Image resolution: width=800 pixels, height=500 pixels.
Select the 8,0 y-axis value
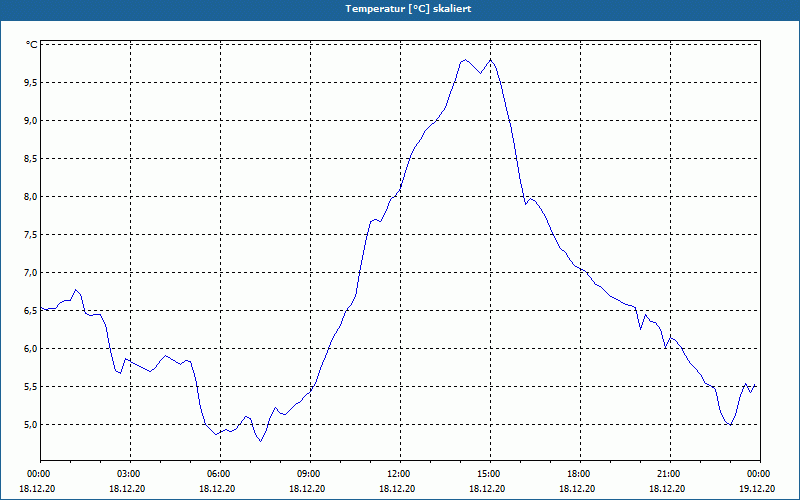pyautogui.click(x=30, y=197)
